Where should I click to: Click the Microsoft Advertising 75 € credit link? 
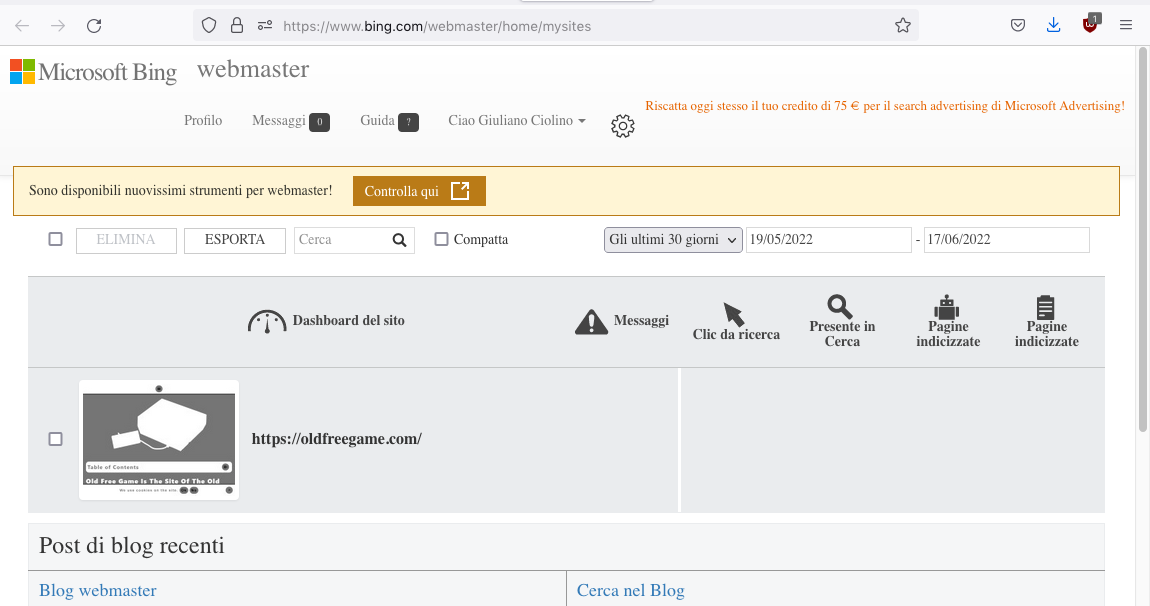coord(885,106)
